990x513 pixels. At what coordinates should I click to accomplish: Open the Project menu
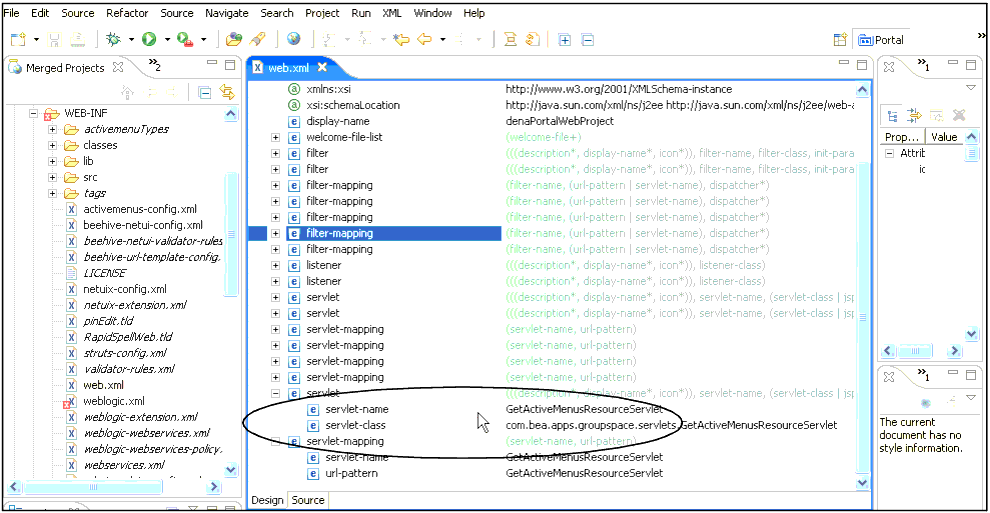(322, 13)
